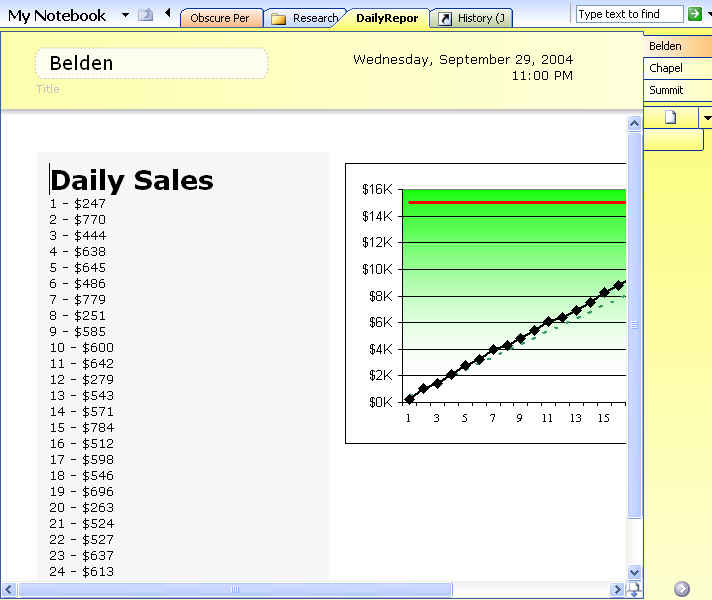Click the entry 13 - $543

pos(81,396)
